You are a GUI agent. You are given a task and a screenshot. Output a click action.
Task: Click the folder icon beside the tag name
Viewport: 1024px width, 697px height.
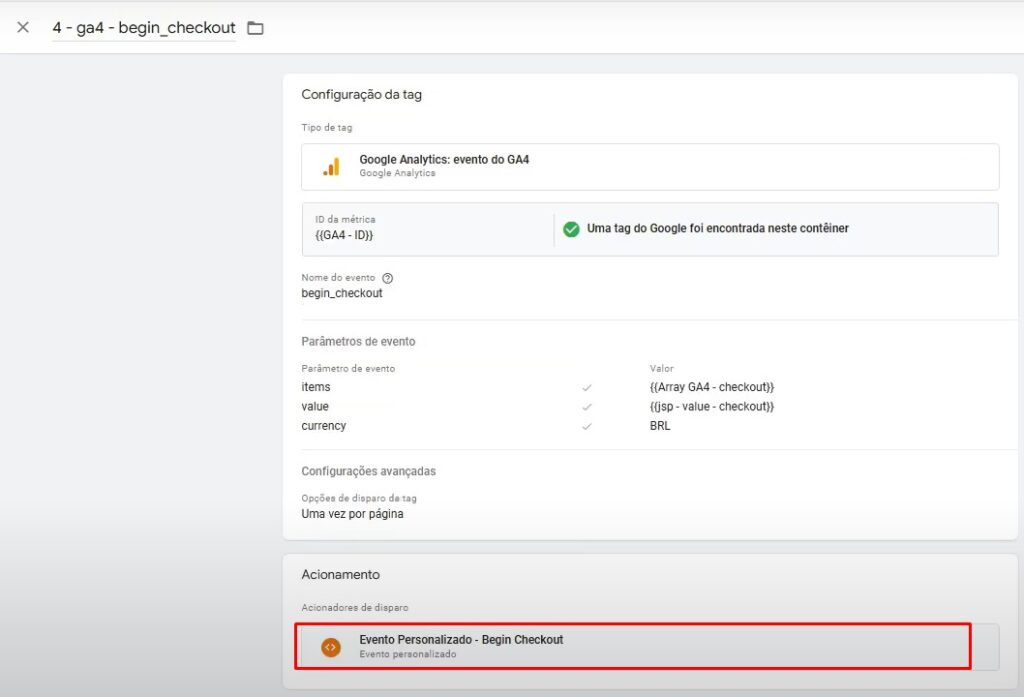(x=255, y=28)
